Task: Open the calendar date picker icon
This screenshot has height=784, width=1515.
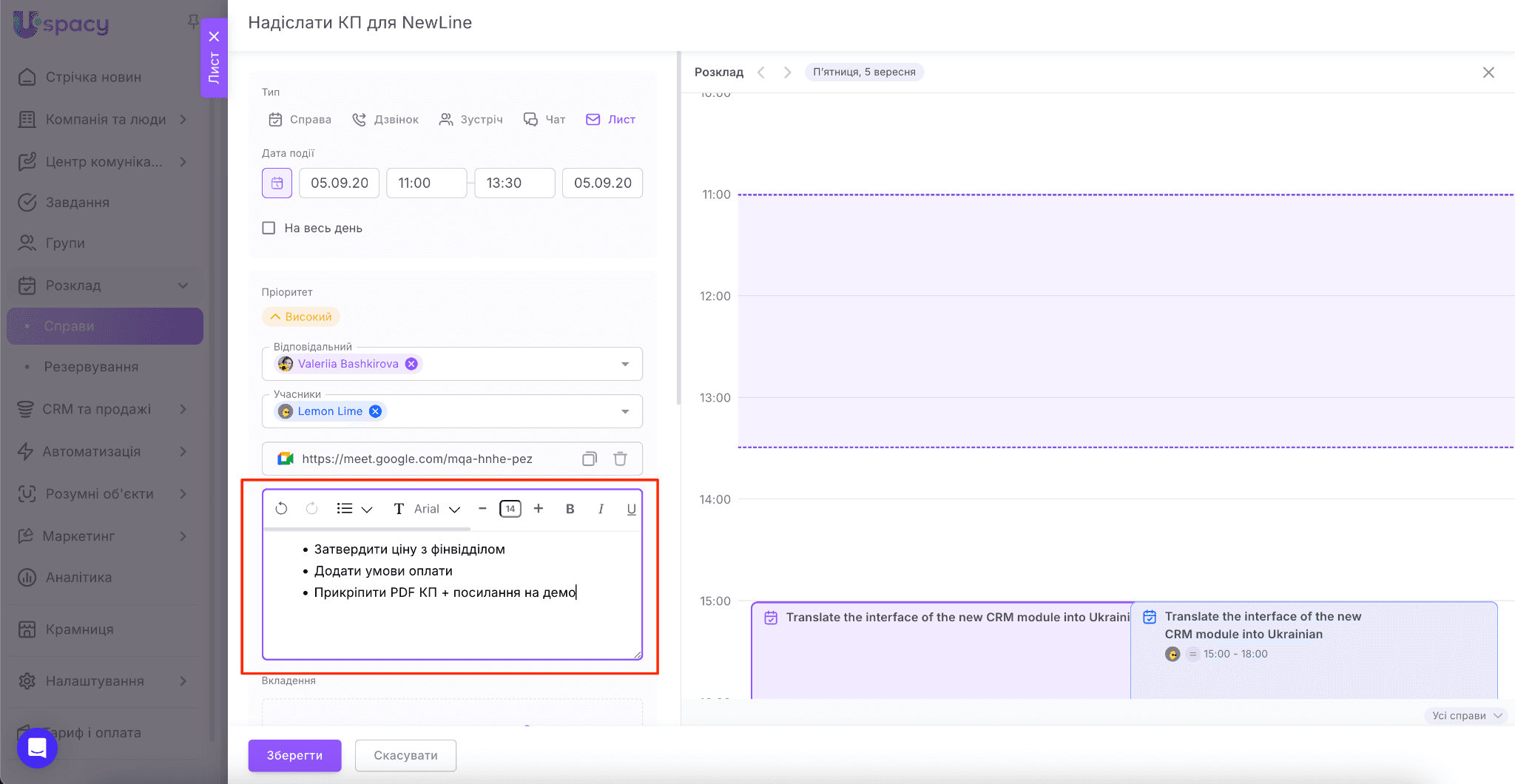Action: click(277, 183)
